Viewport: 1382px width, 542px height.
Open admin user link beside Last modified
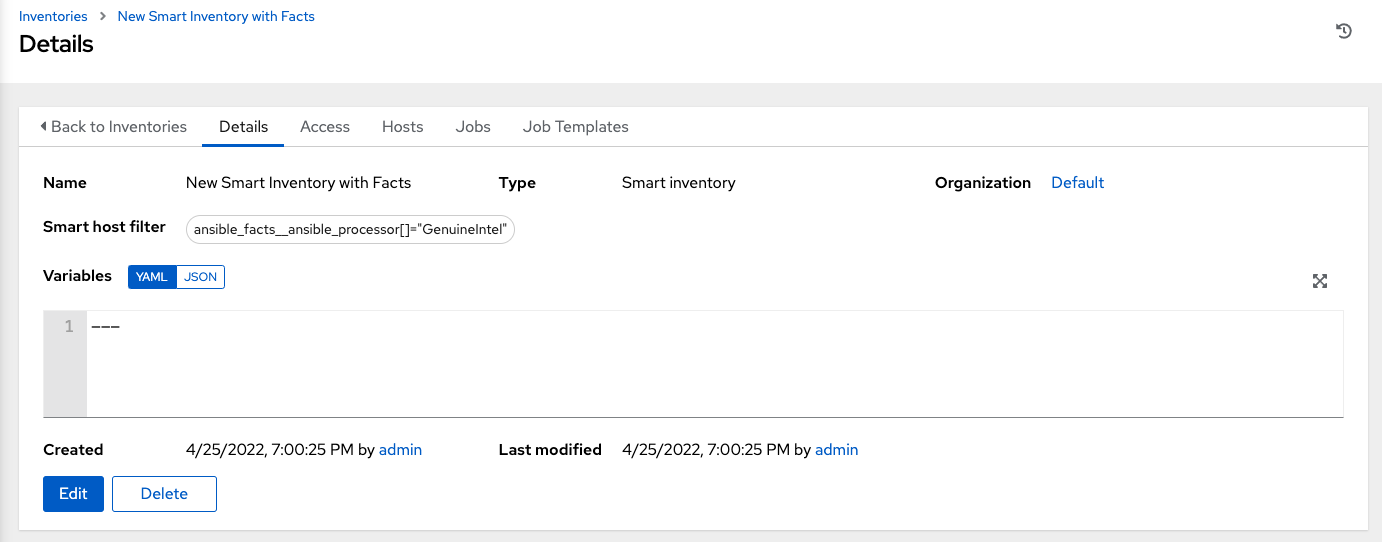[837, 450]
